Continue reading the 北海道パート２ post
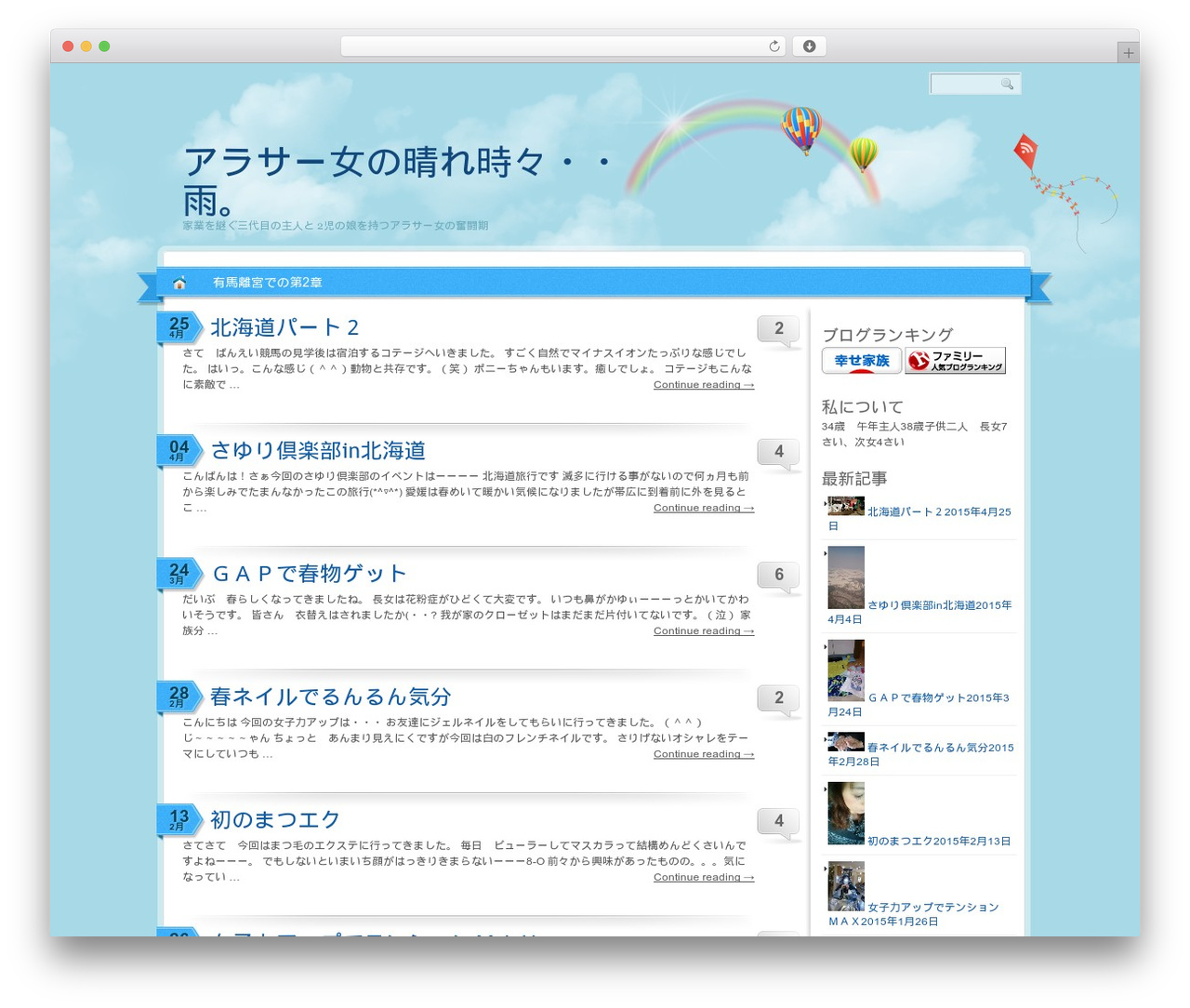This screenshot has height=1008, width=1190. tap(704, 385)
